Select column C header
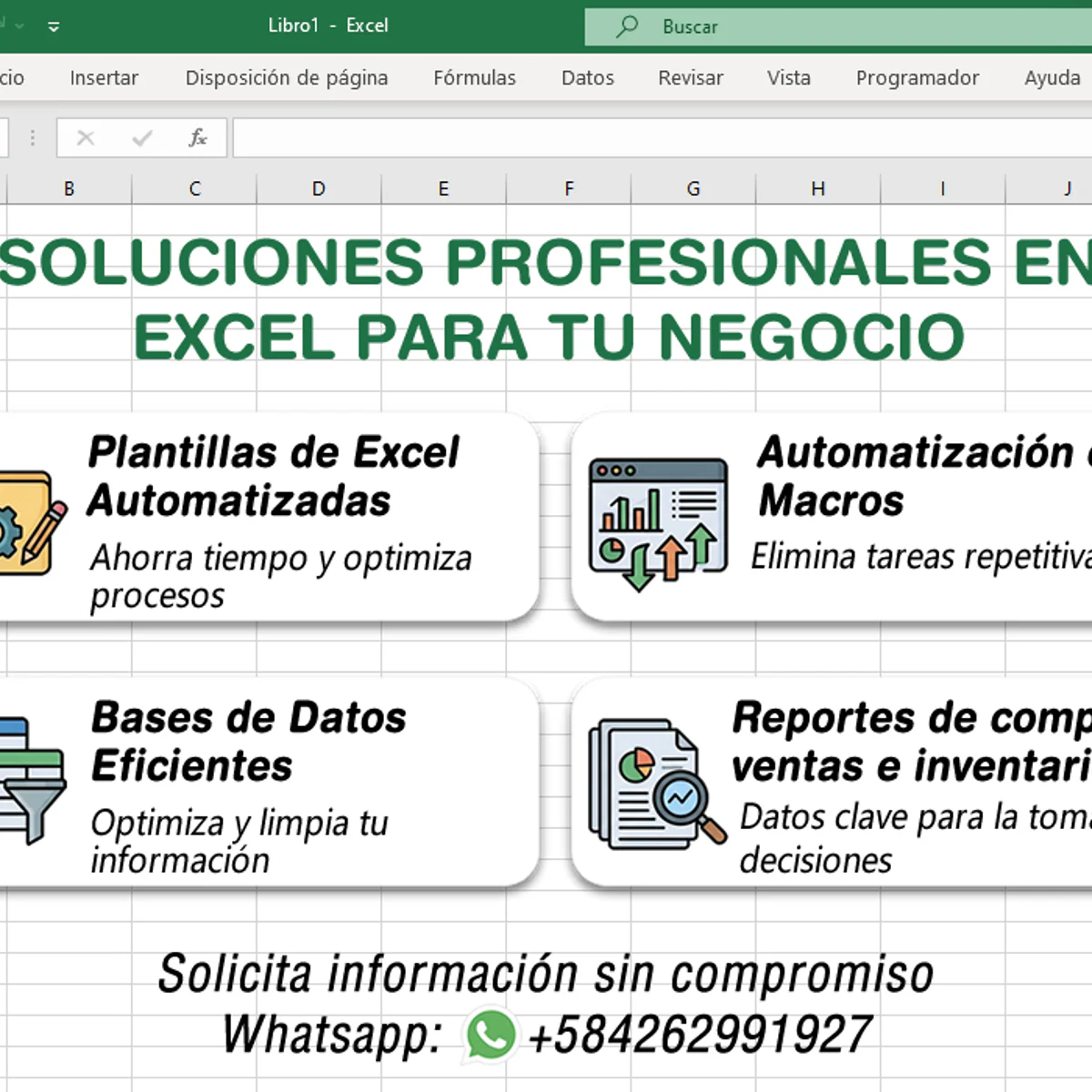 coord(195,188)
